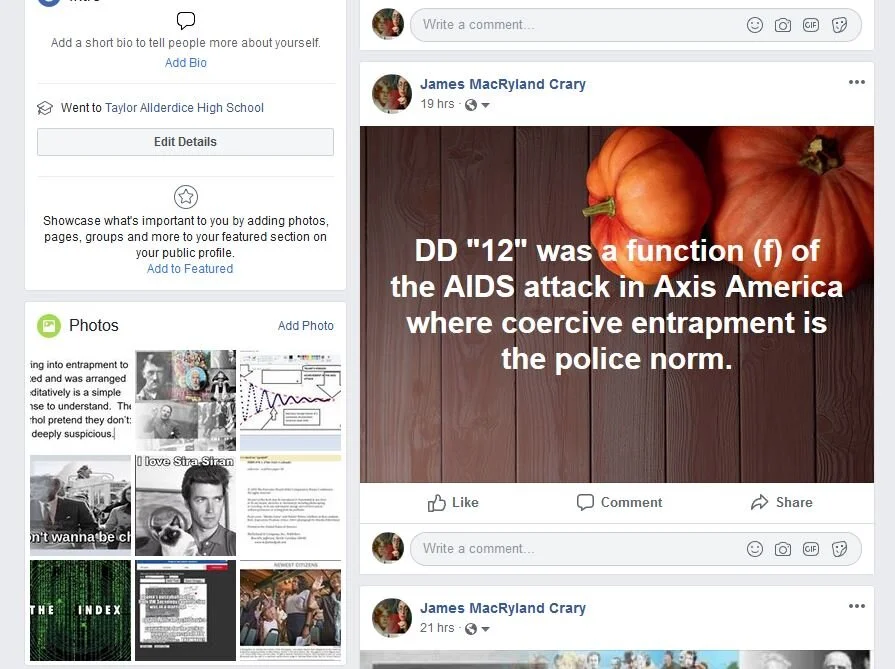Open the text document photo thumbnail

pyautogui.click(x=291, y=505)
